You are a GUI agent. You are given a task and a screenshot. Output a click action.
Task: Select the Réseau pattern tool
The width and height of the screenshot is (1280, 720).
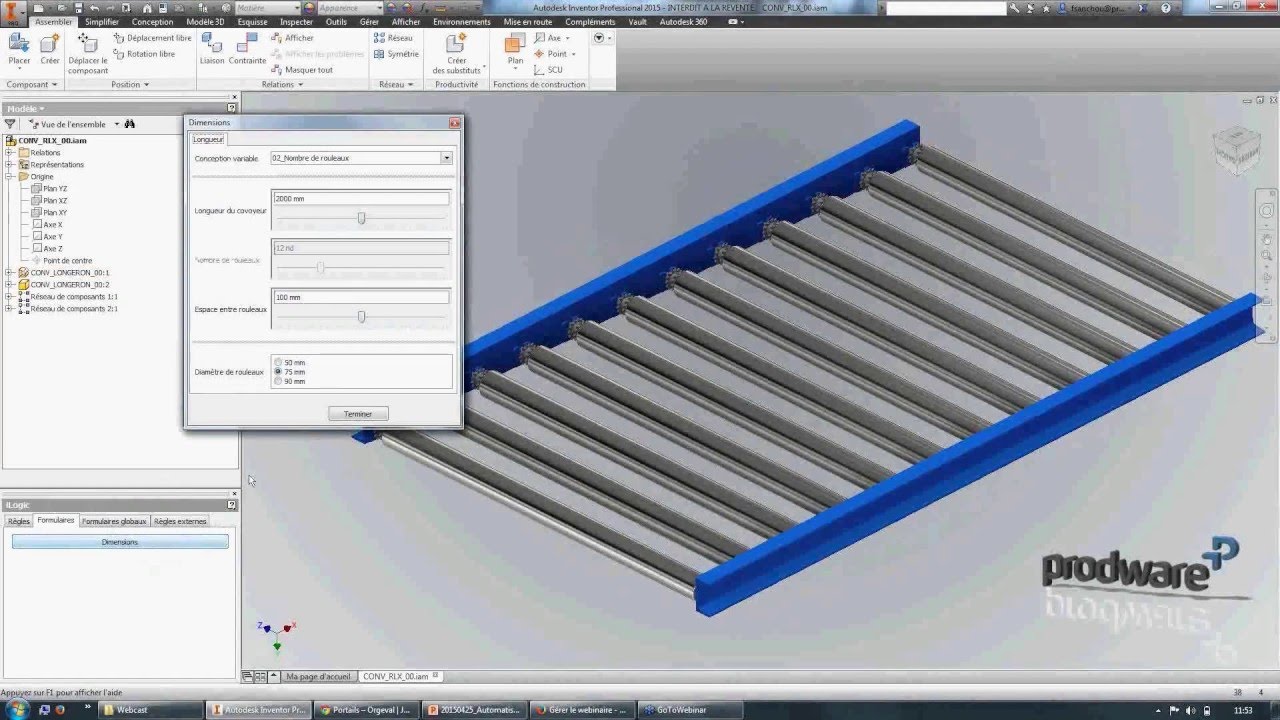(393, 38)
